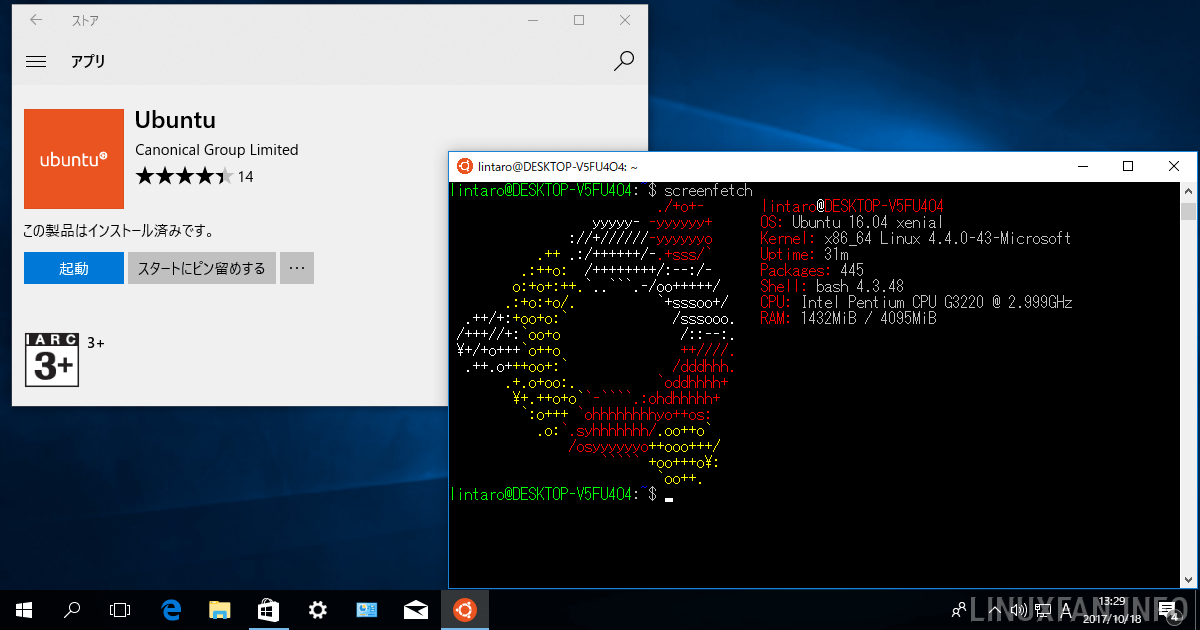Click the アプリ heading in Store
The width and height of the screenshot is (1200, 630).
click(88, 61)
